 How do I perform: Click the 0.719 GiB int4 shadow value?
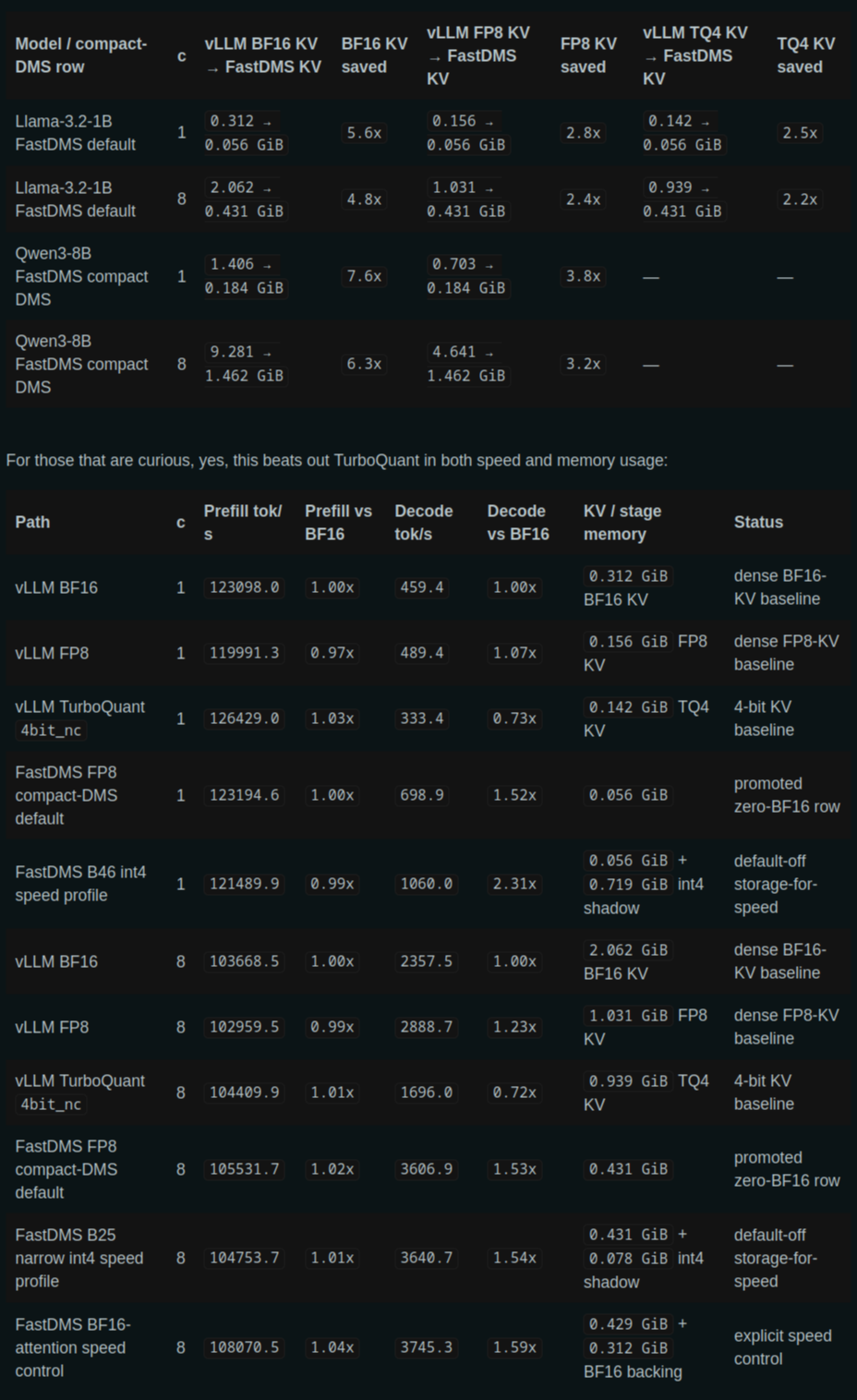click(x=628, y=885)
